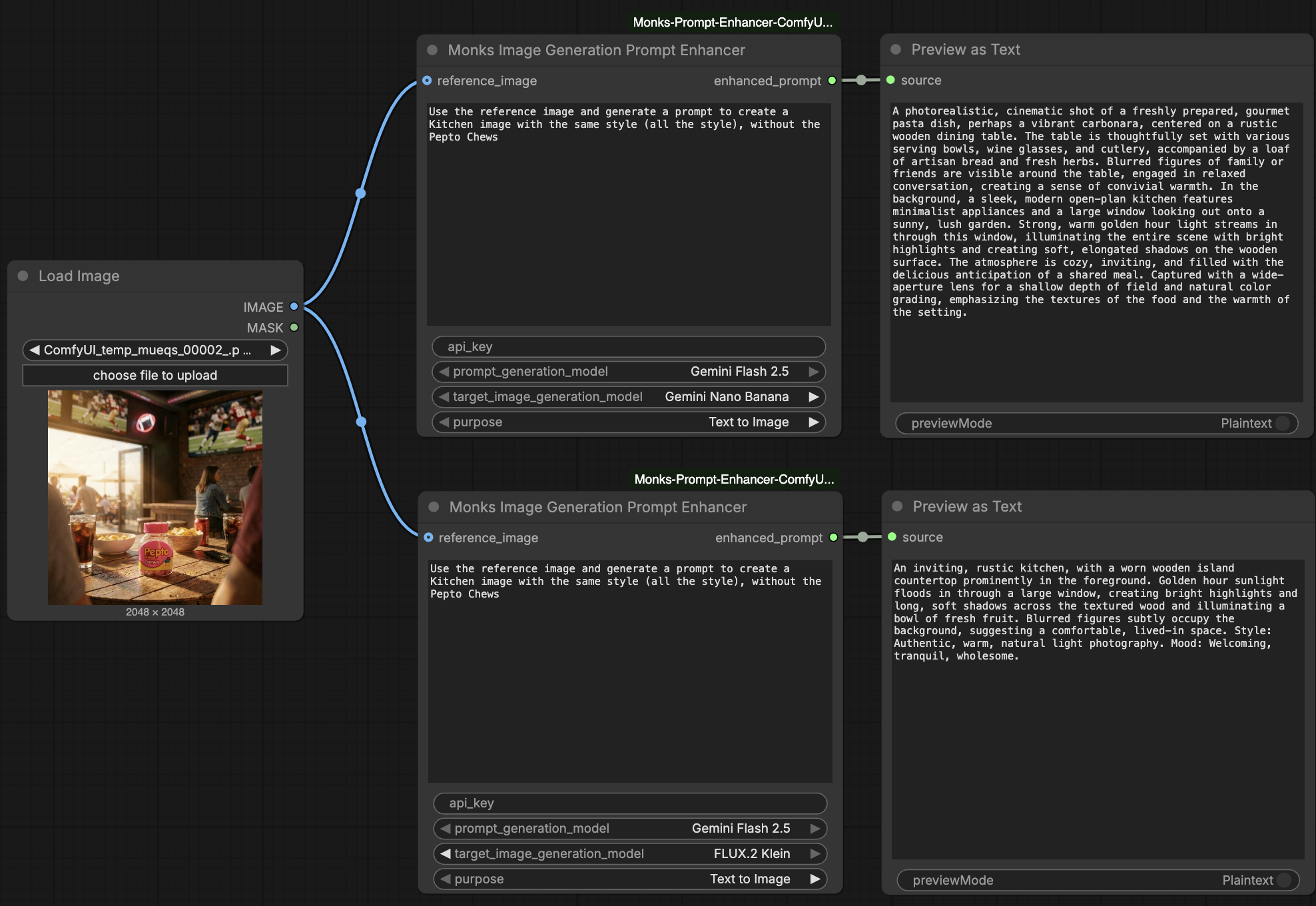Click the prompt text area in top enhancer

point(629,215)
